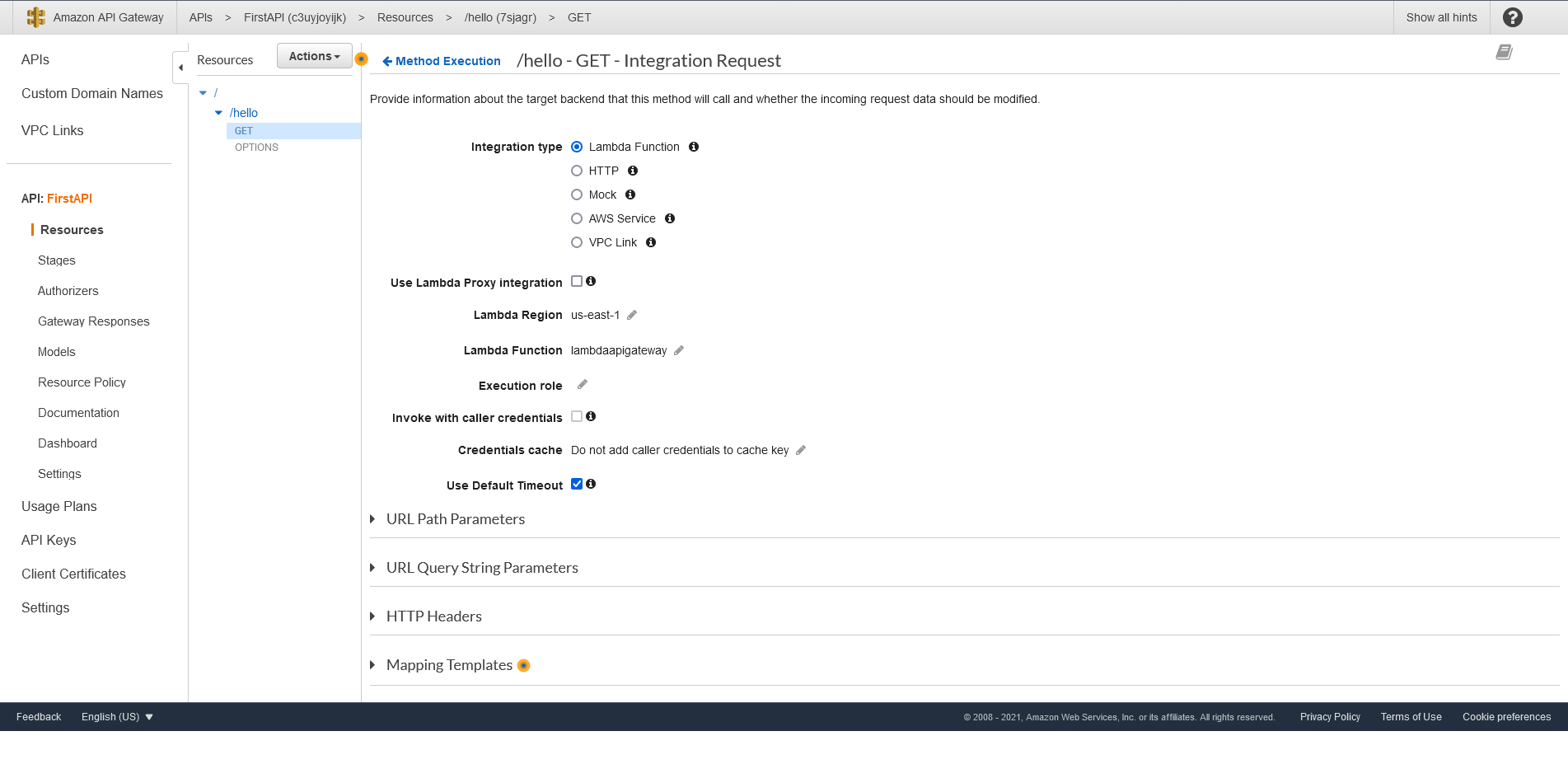Enable Use Lambda Proxy integration checkbox
Viewport: 1568px width, 764px height.
click(x=577, y=281)
